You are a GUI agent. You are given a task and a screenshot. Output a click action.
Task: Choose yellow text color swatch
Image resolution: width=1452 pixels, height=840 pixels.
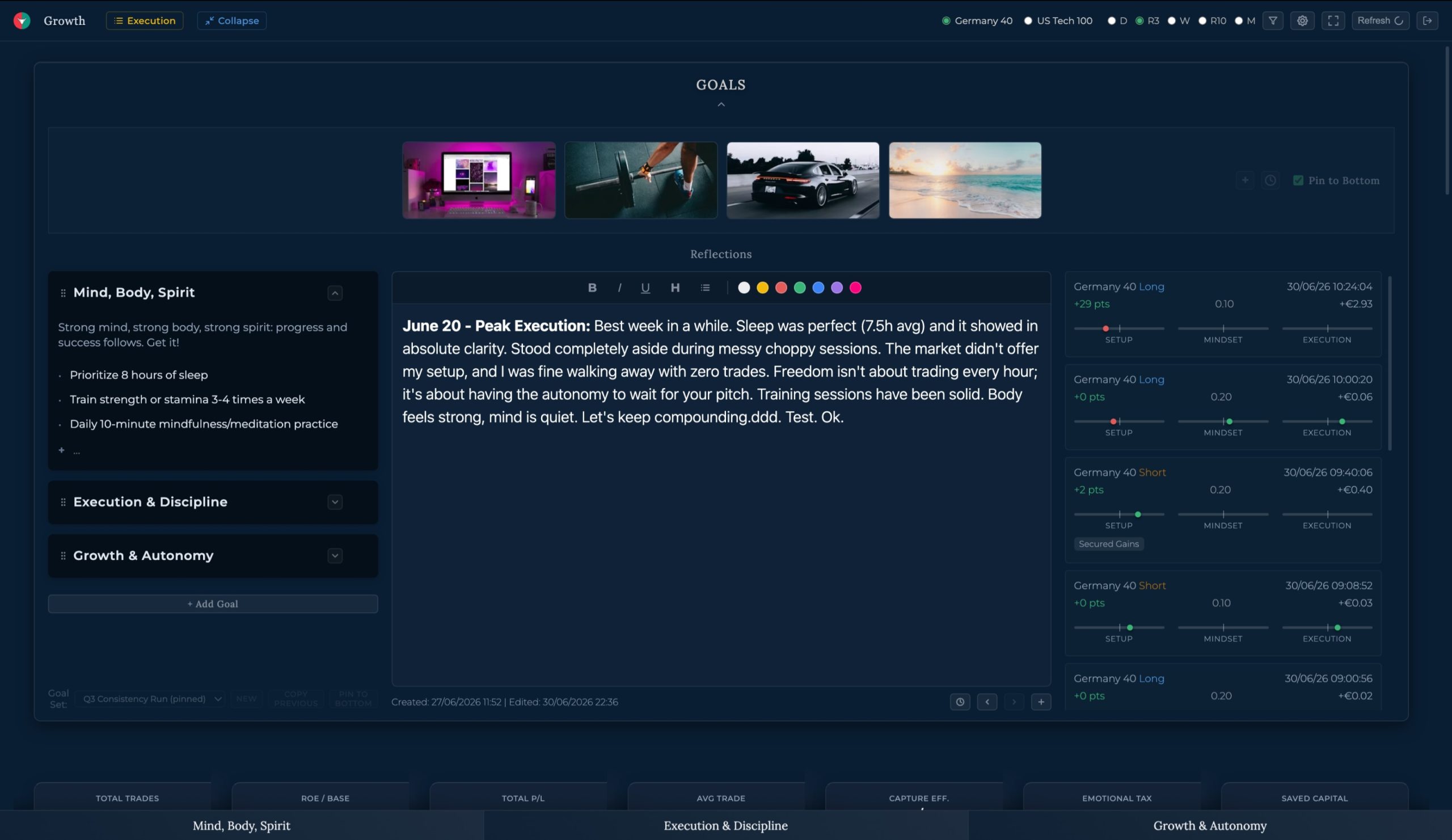[762, 288]
